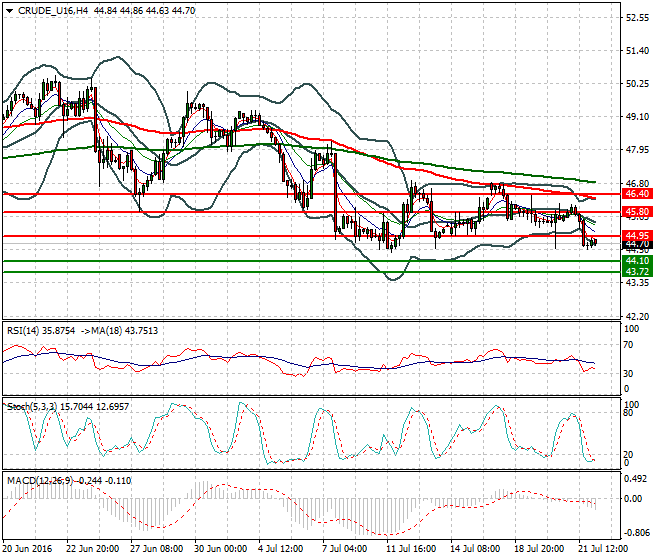Select the 21 Jul 12:00 time label

(x=603, y=549)
